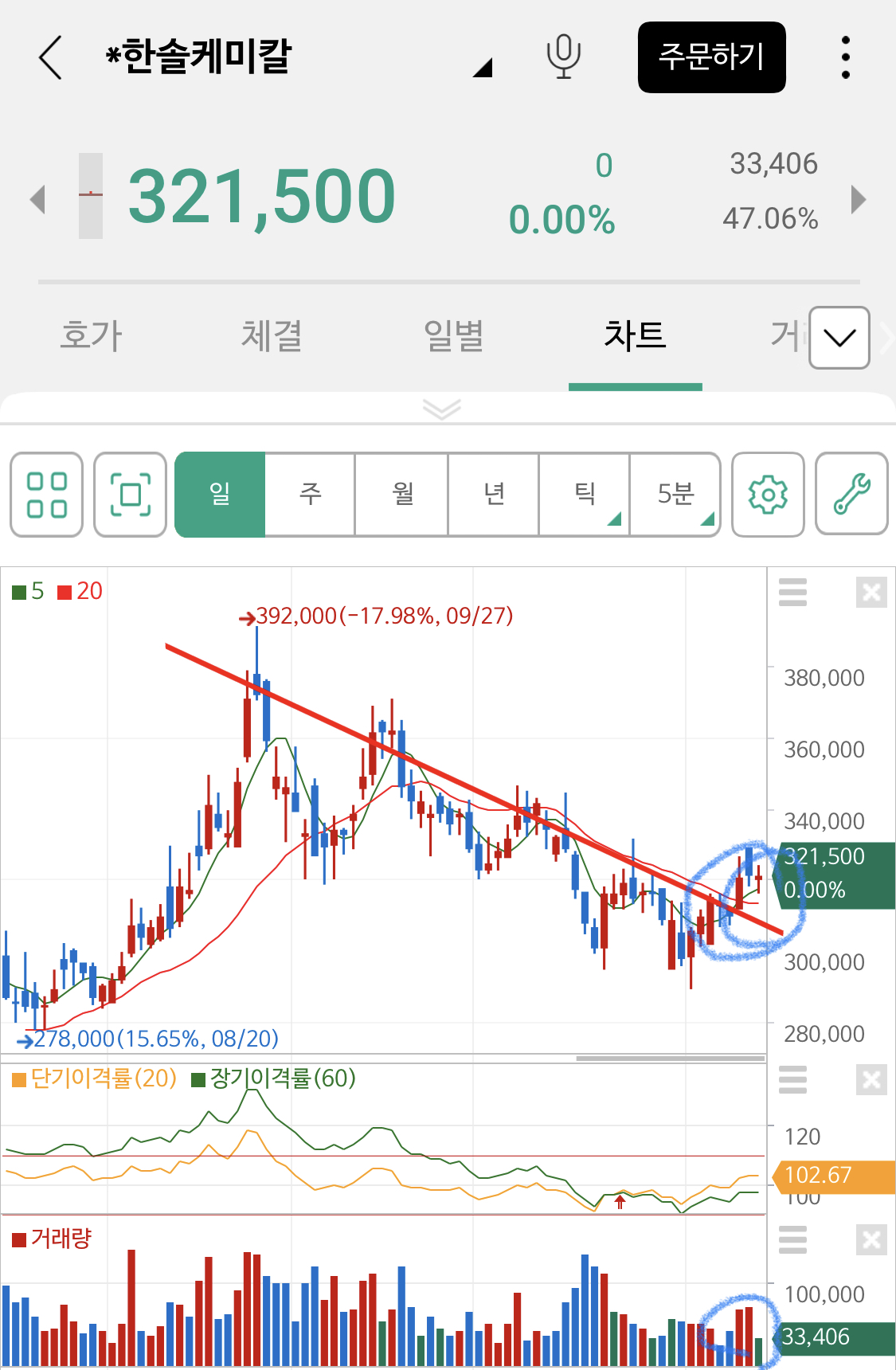Toggle fullscreen chart view icon
This screenshot has width=896, height=1370.
click(x=130, y=495)
